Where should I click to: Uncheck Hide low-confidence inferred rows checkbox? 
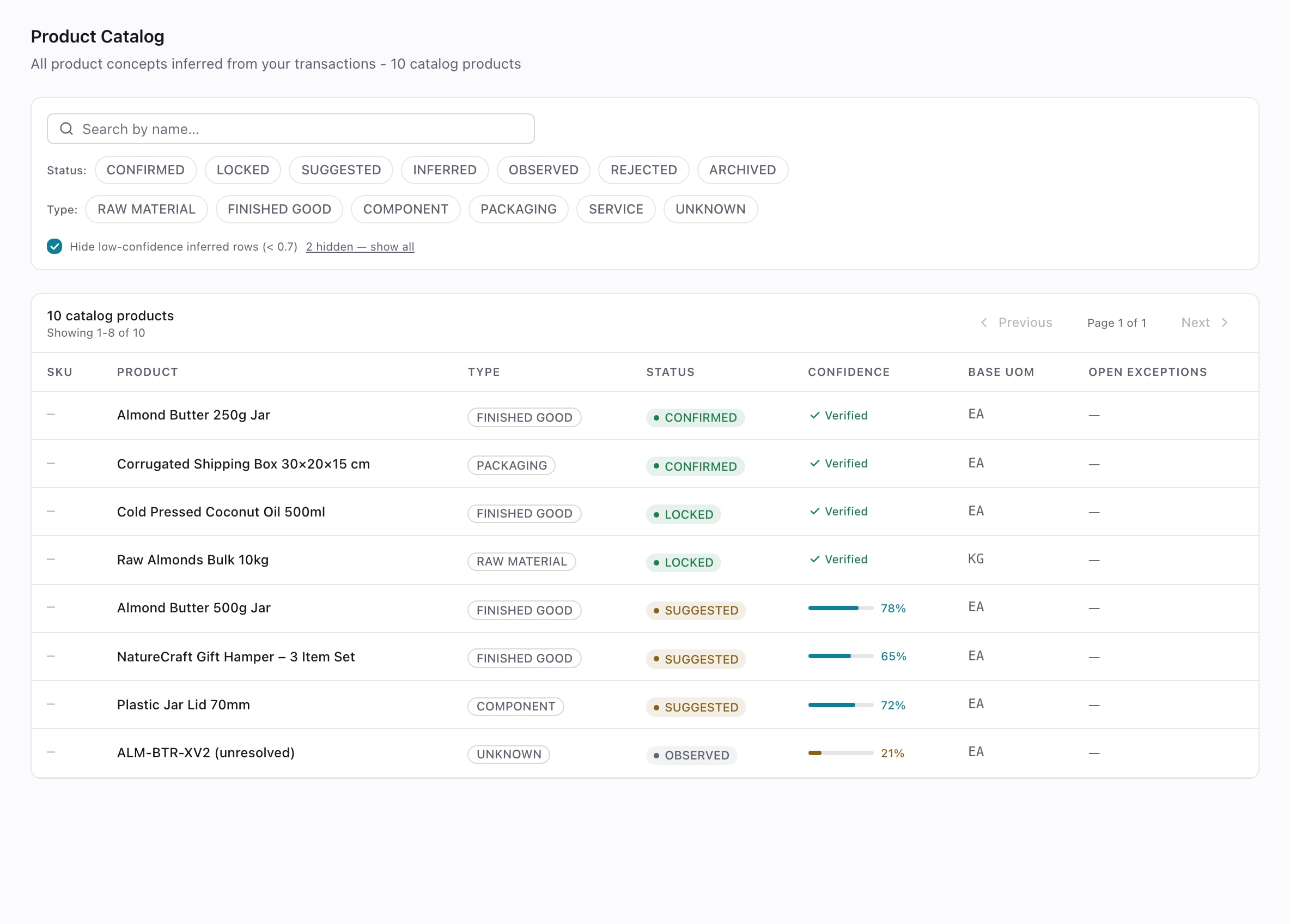coord(54,246)
